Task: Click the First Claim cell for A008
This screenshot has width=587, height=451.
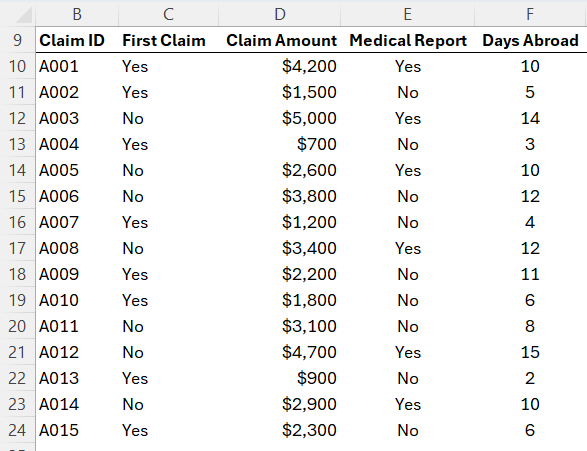Action: pos(168,248)
